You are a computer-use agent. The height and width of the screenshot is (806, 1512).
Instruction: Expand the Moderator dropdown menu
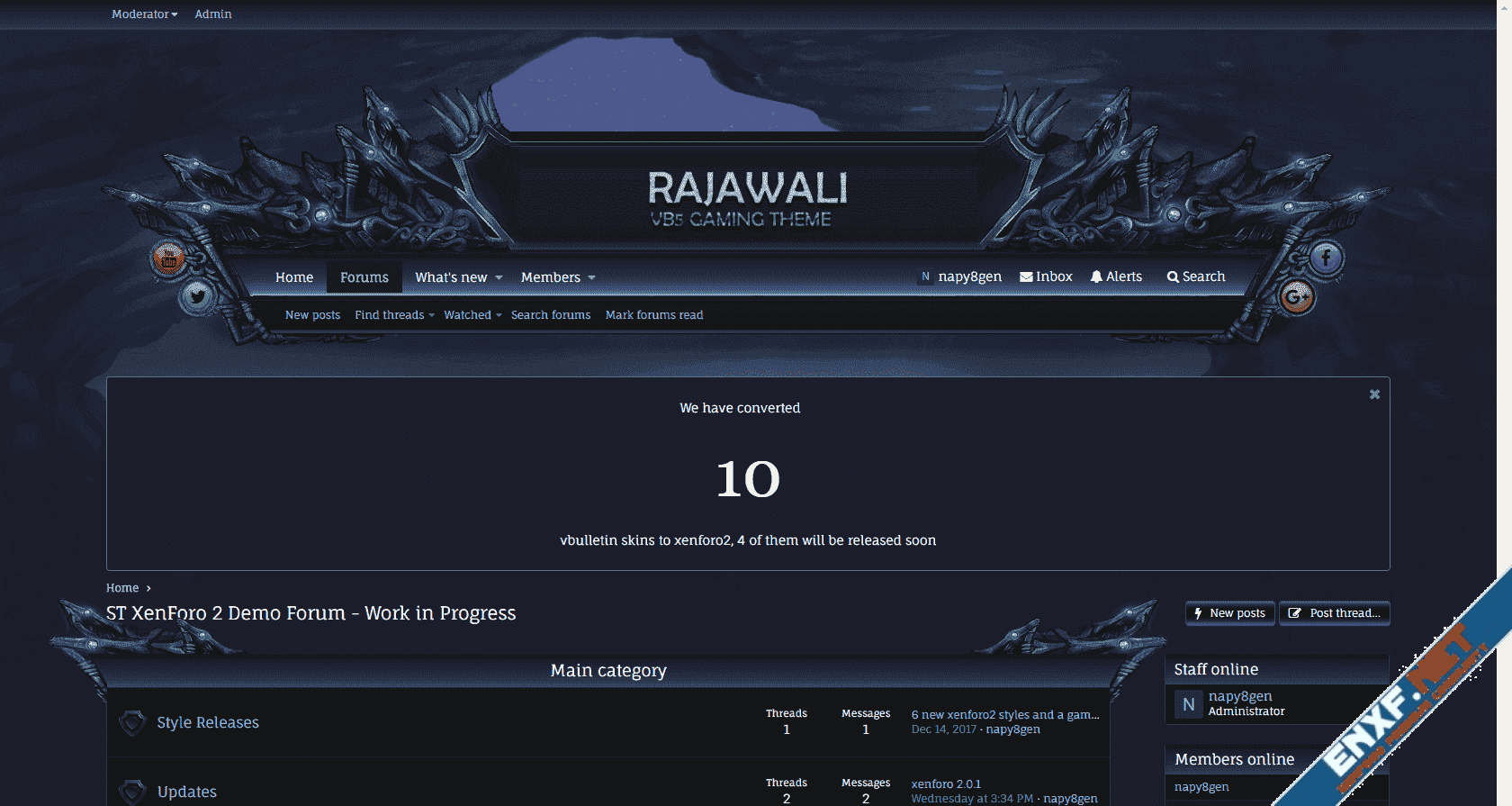coord(144,14)
